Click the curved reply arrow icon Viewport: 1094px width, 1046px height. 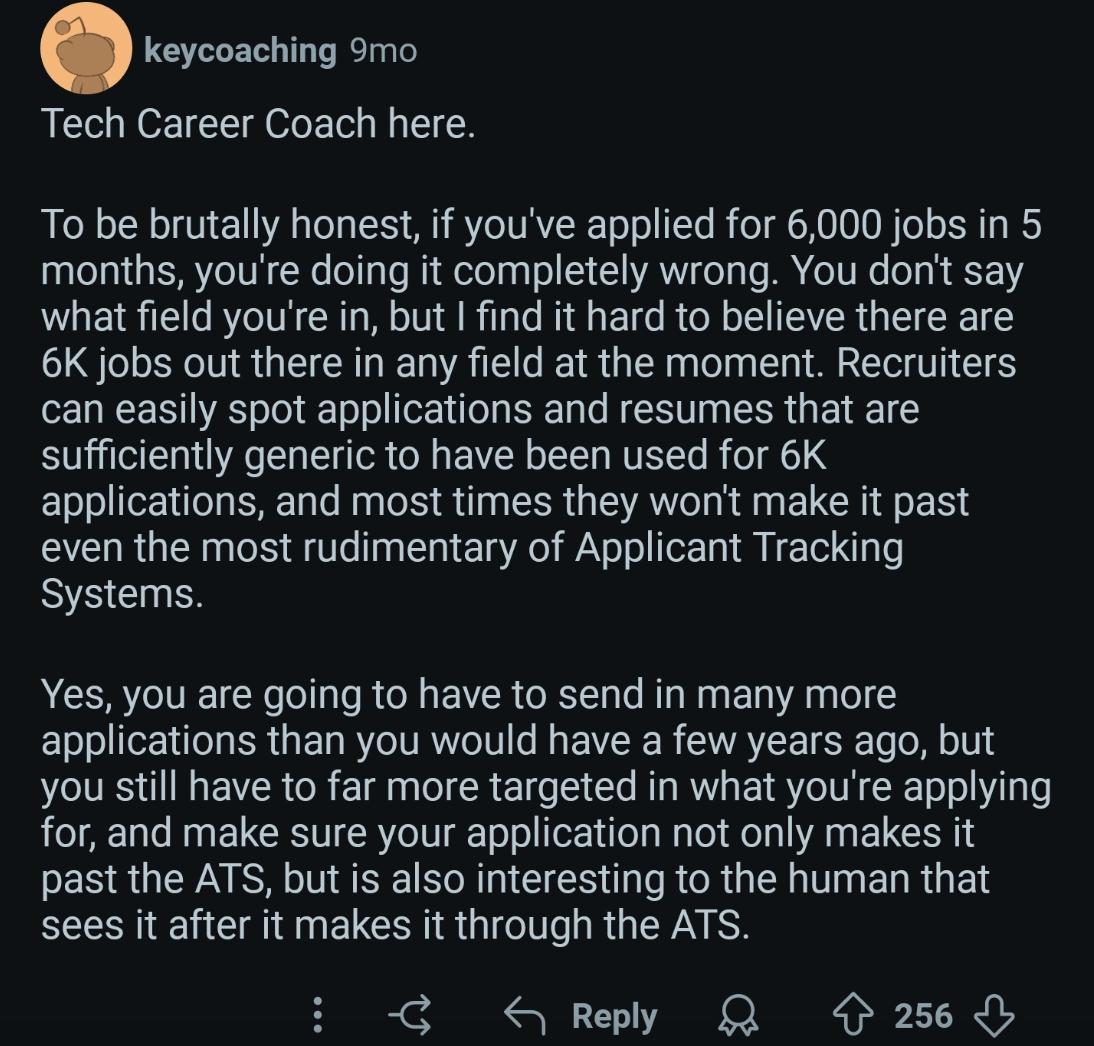(524, 1016)
